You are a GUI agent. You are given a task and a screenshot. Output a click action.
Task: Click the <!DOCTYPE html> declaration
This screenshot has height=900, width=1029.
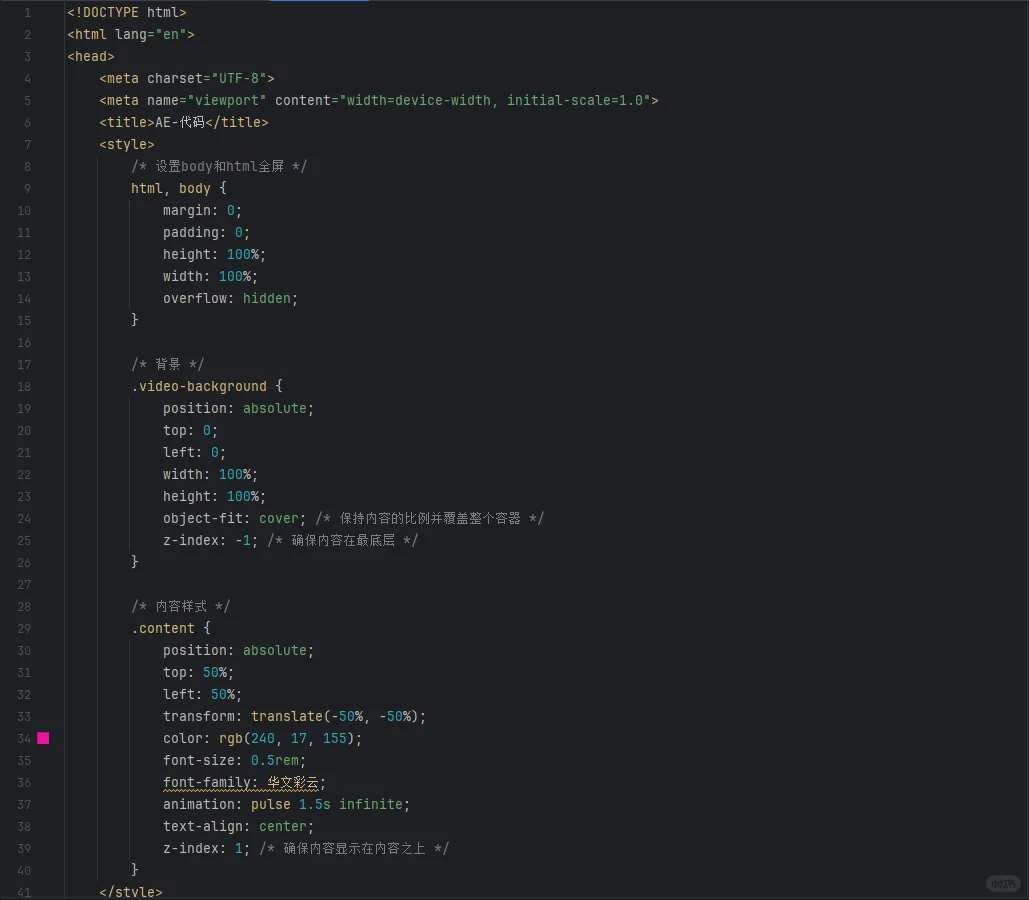pyautogui.click(x=127, y=12)
